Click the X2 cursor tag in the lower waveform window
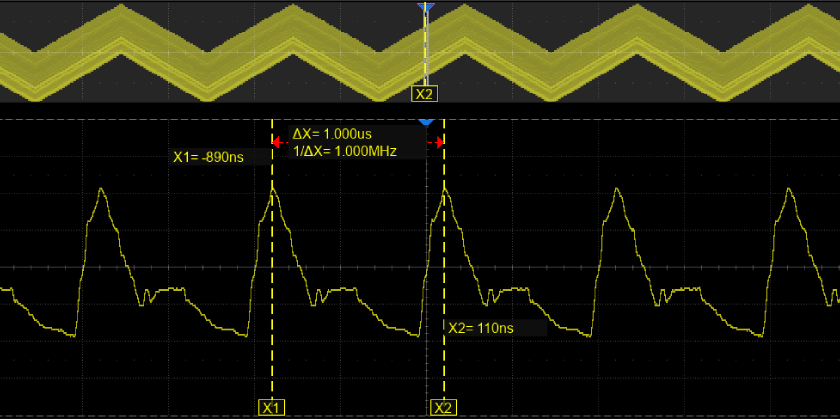Viewport: 840px width, 420px height. (x=443, y=408)
